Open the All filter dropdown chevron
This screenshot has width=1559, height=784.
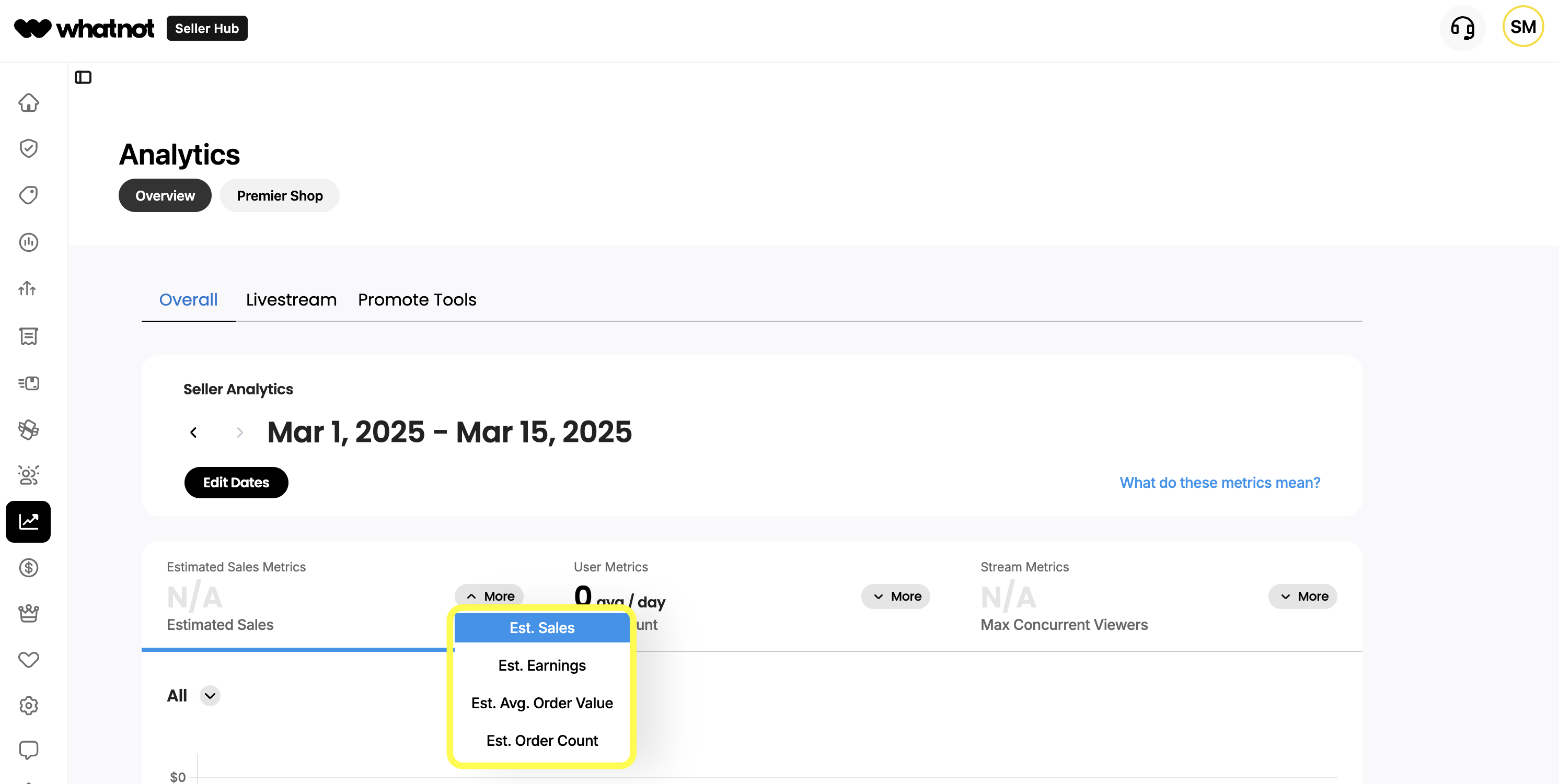[x=210, y=696]
